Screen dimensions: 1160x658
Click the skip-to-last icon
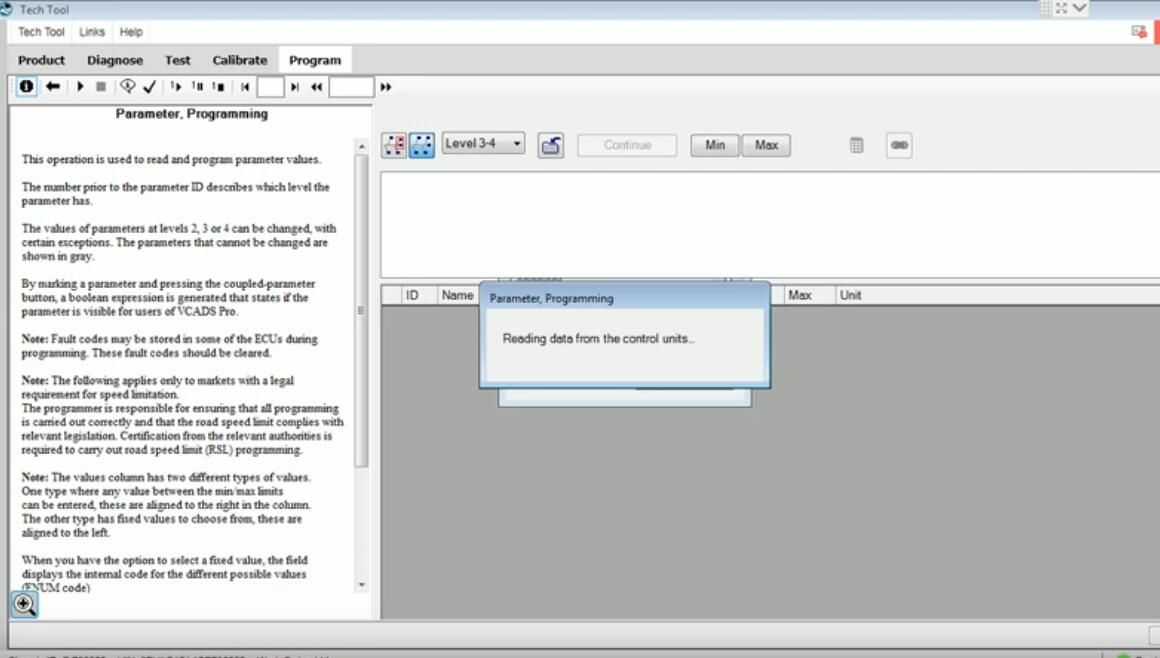294,87
